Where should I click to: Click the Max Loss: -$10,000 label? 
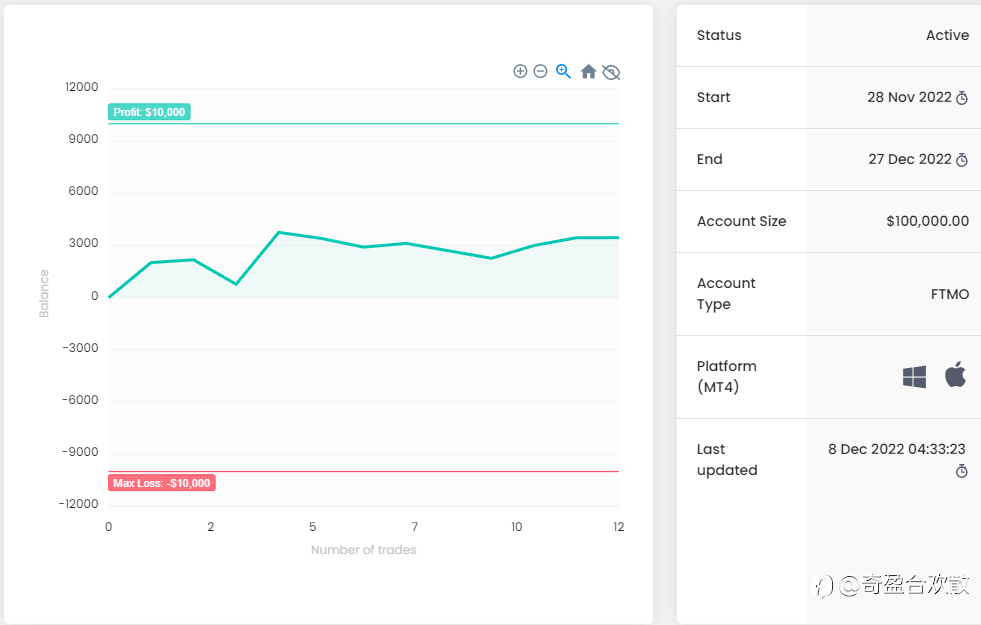pyautogui.click(x=161, y=483)
